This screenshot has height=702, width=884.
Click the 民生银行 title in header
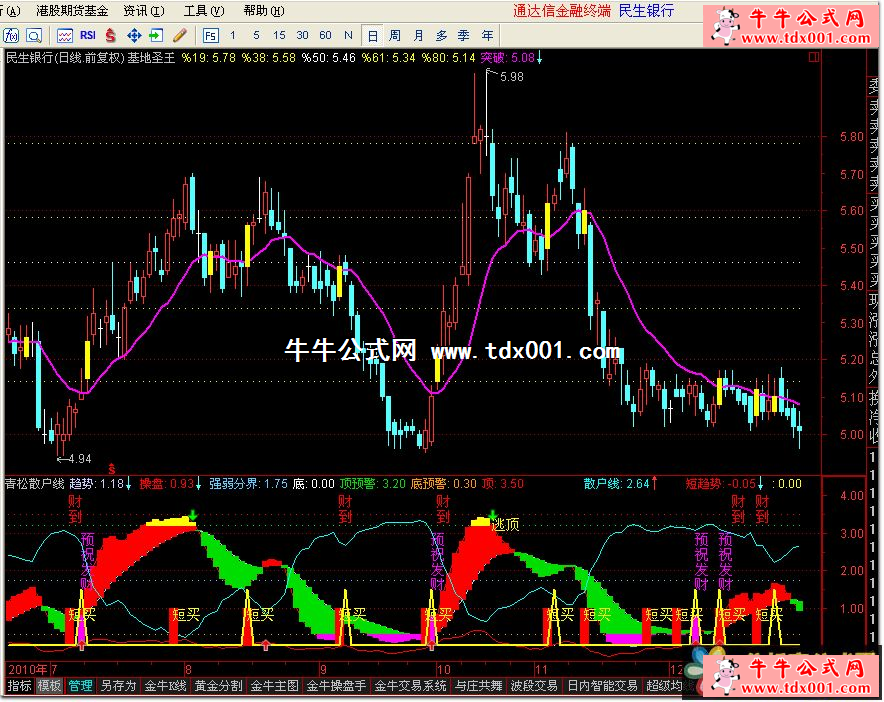[x=646, y=11]
